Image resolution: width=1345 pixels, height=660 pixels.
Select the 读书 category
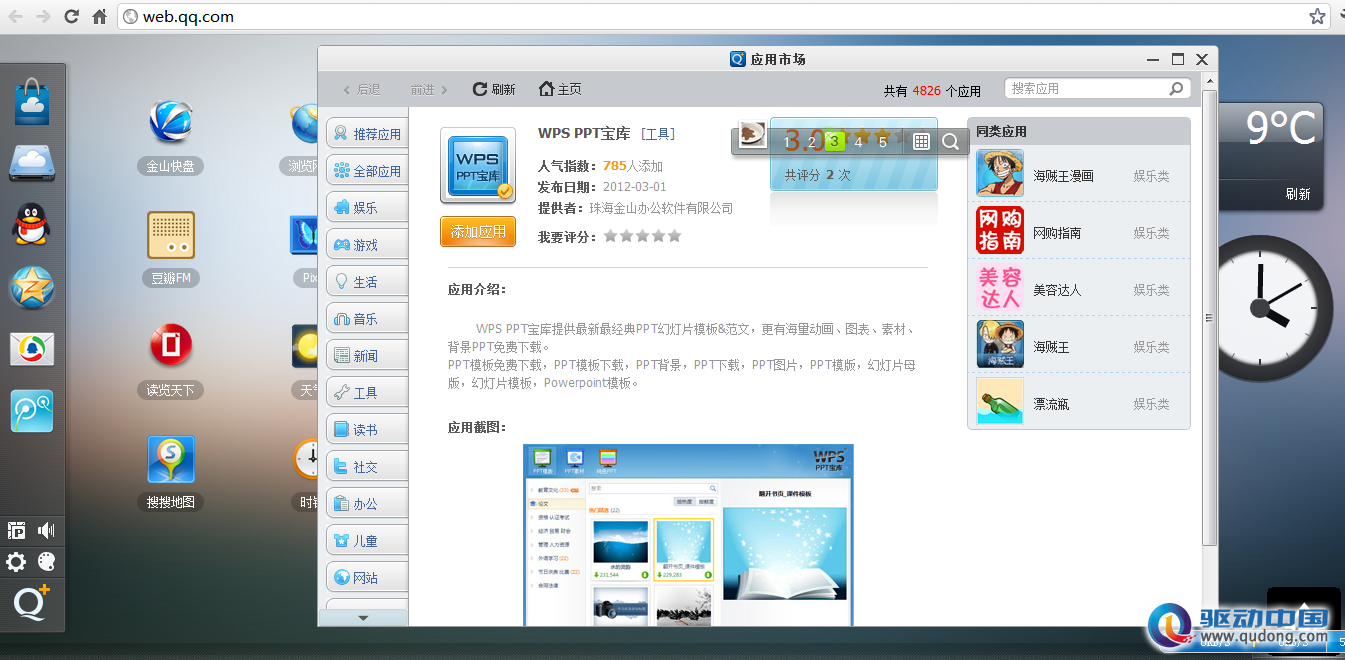click(367, 430)
